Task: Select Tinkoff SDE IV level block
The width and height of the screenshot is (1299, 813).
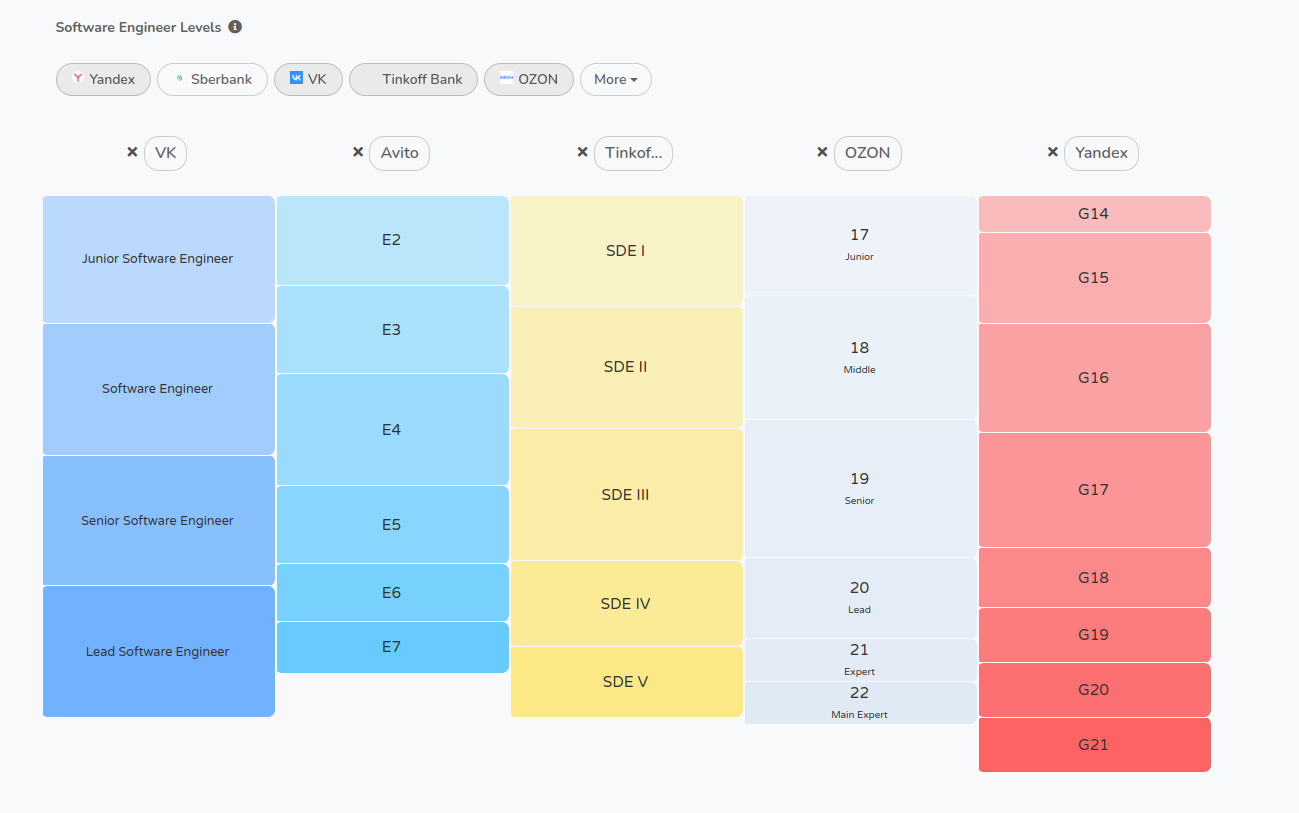Action: pos(627,604)
